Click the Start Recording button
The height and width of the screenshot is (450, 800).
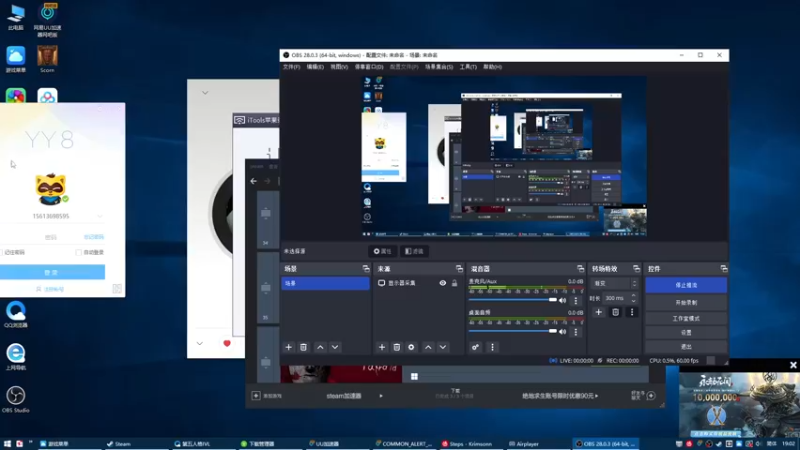686,303
